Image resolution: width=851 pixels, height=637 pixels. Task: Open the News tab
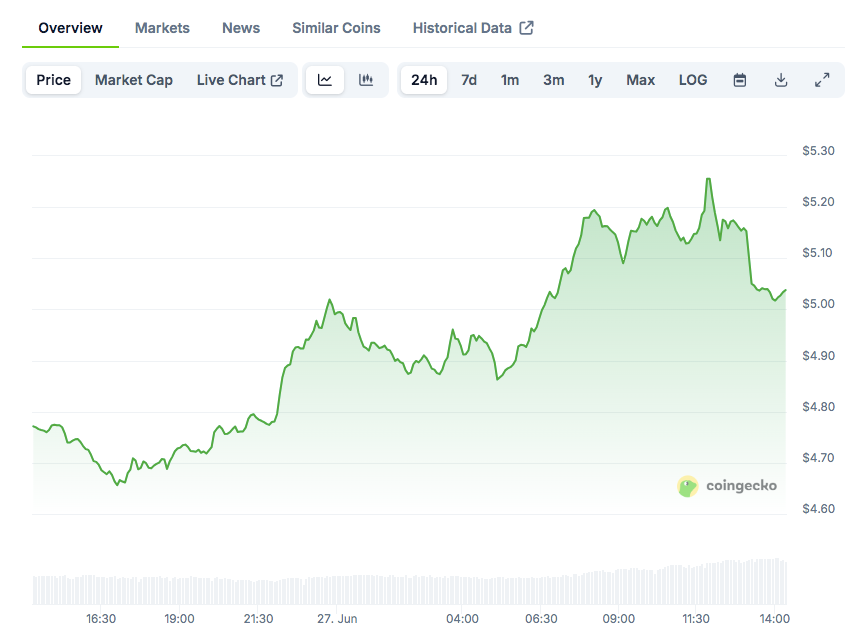click(241, 28)
